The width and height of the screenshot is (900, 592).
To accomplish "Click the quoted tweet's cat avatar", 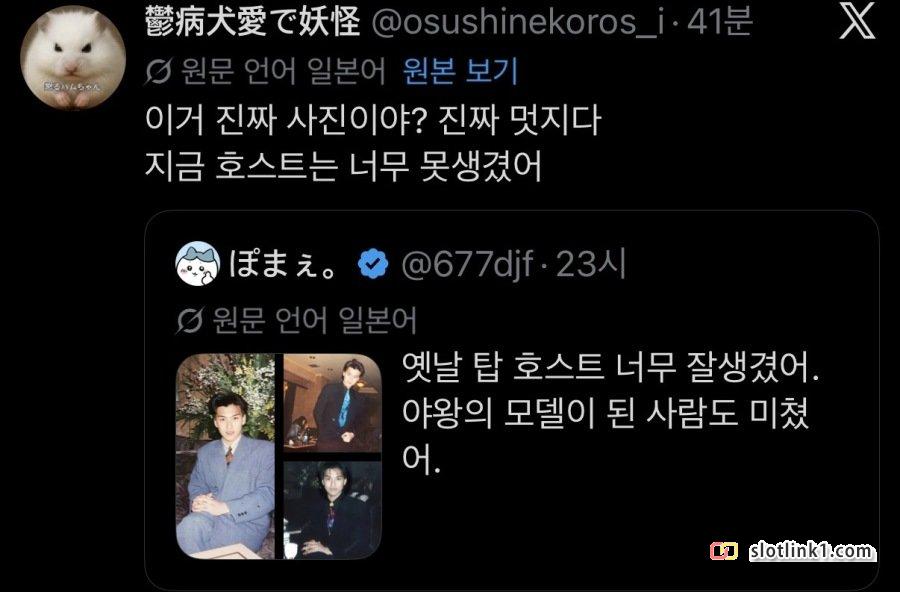I will 197,264.
